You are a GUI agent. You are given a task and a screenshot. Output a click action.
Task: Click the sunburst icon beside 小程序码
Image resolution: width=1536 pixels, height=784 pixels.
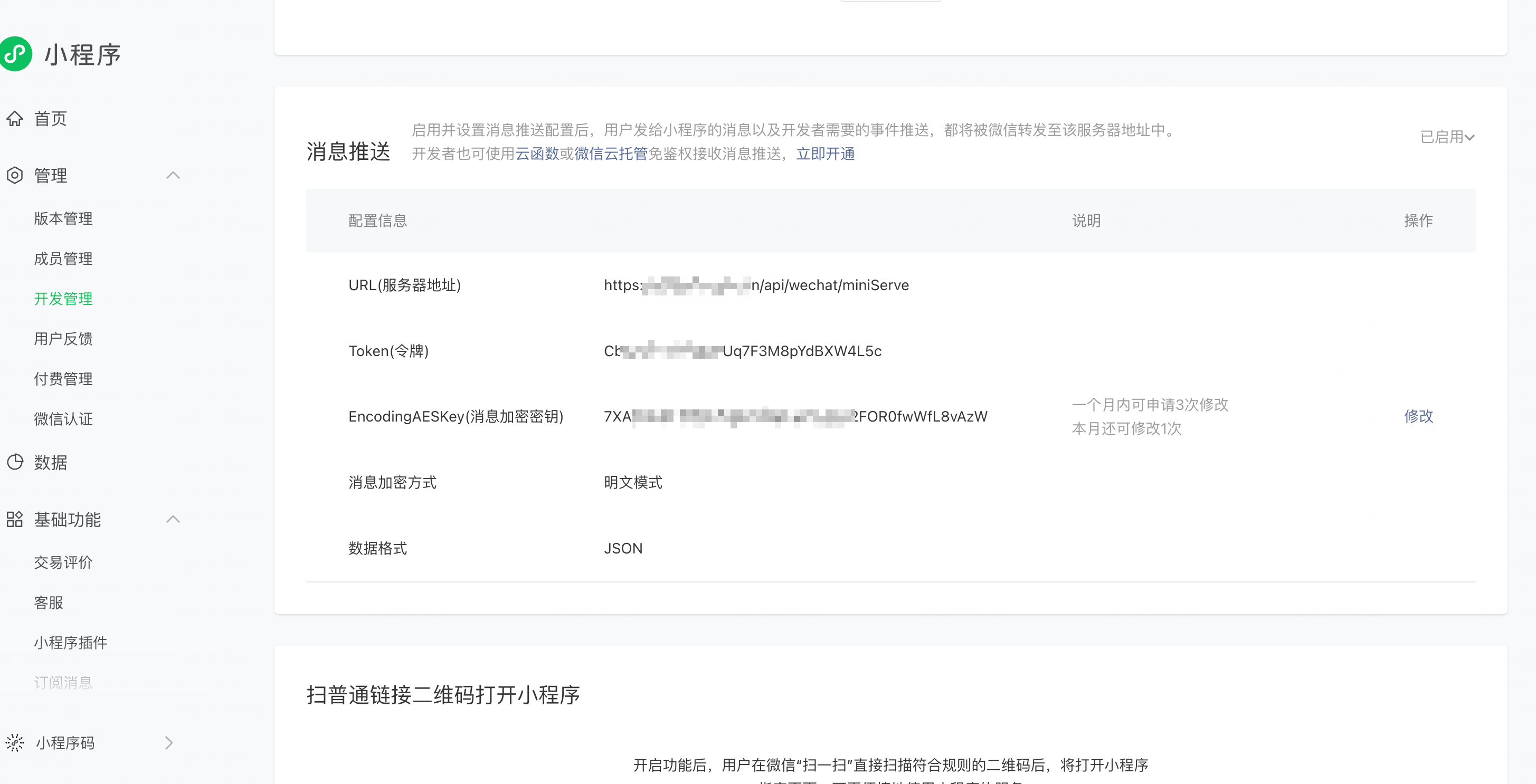[15, 743]
